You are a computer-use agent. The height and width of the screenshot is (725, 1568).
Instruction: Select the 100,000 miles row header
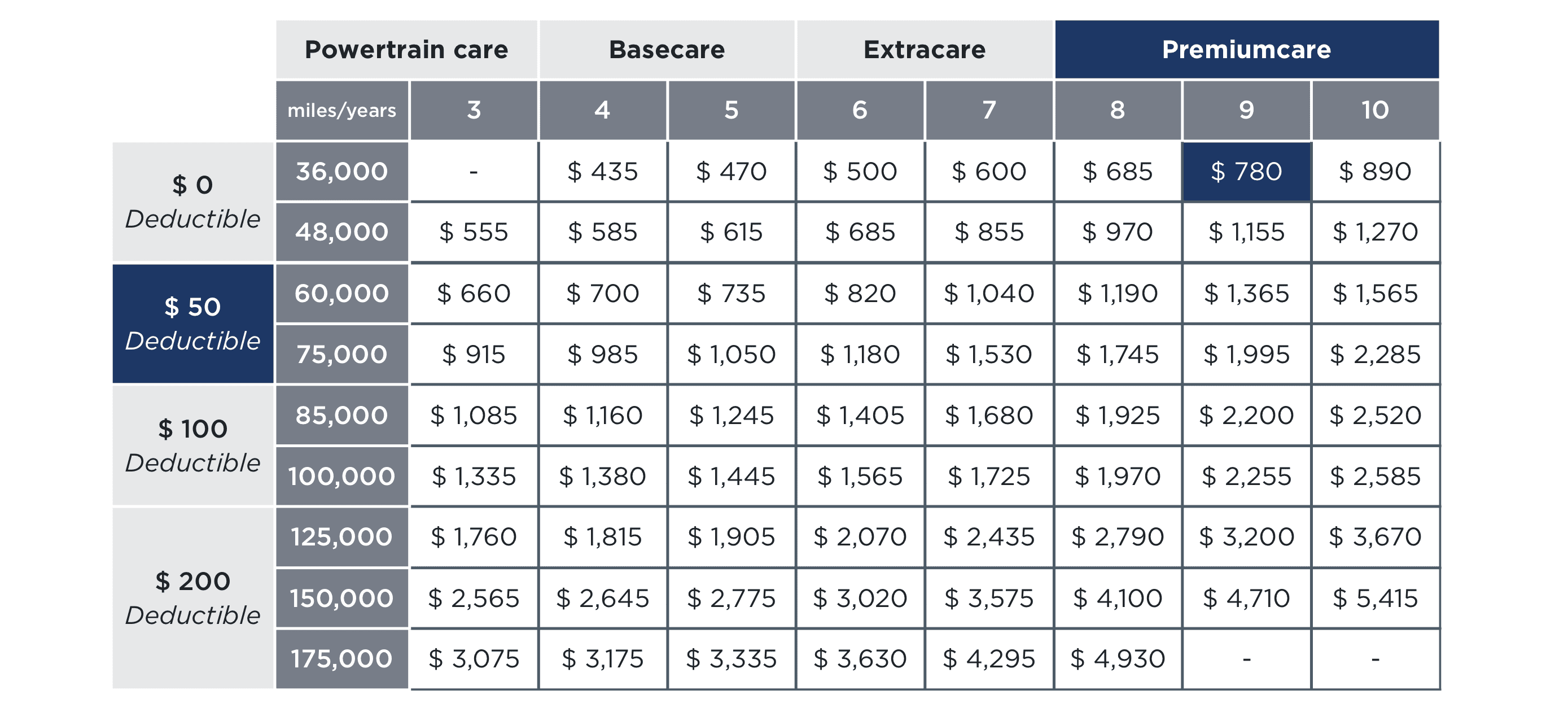tap(341, 476)
